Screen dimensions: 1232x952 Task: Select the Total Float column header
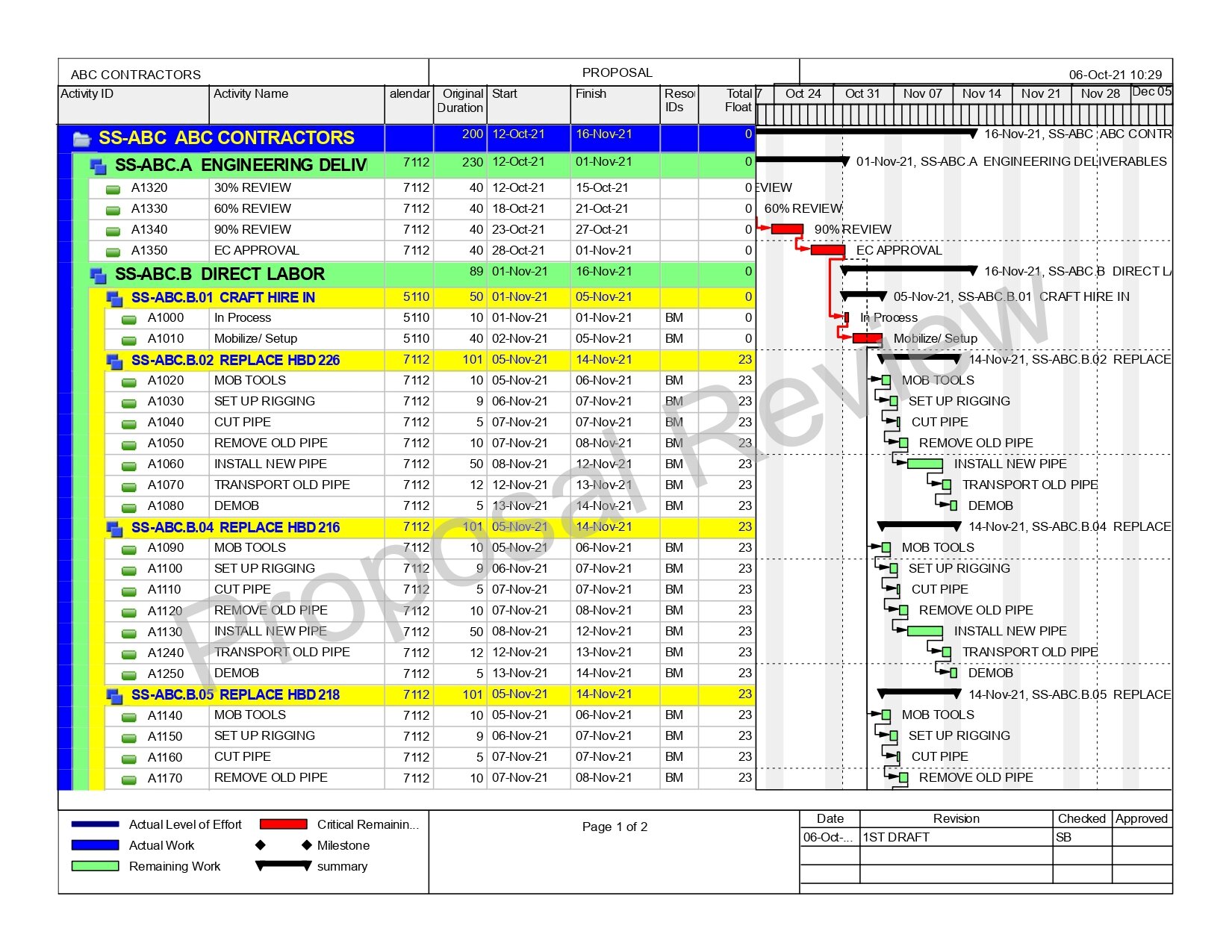pyautogui.click(x=727, y=105)
